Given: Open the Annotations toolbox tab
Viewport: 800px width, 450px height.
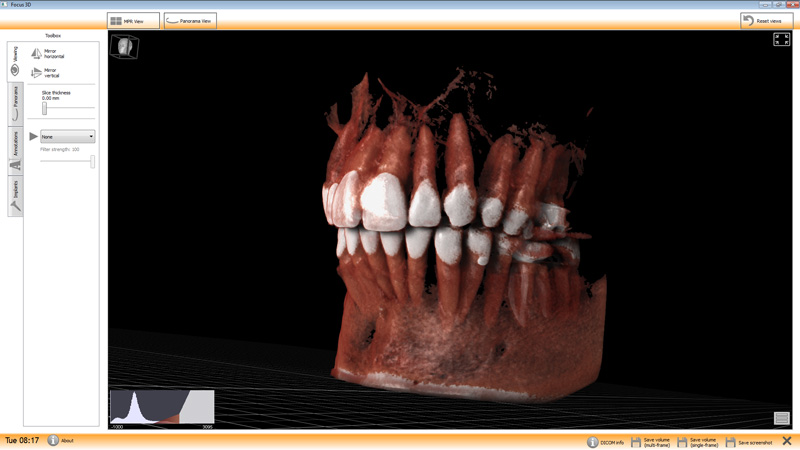Looking at the screenshot, I should (x=15, y=150).
